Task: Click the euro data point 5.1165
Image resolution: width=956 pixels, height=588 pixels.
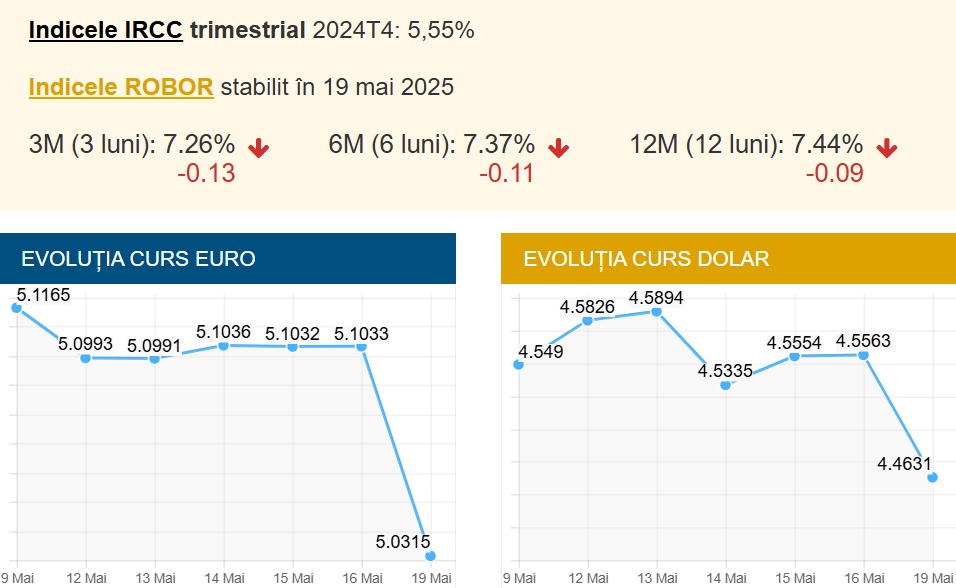Action: coord(16,308)
